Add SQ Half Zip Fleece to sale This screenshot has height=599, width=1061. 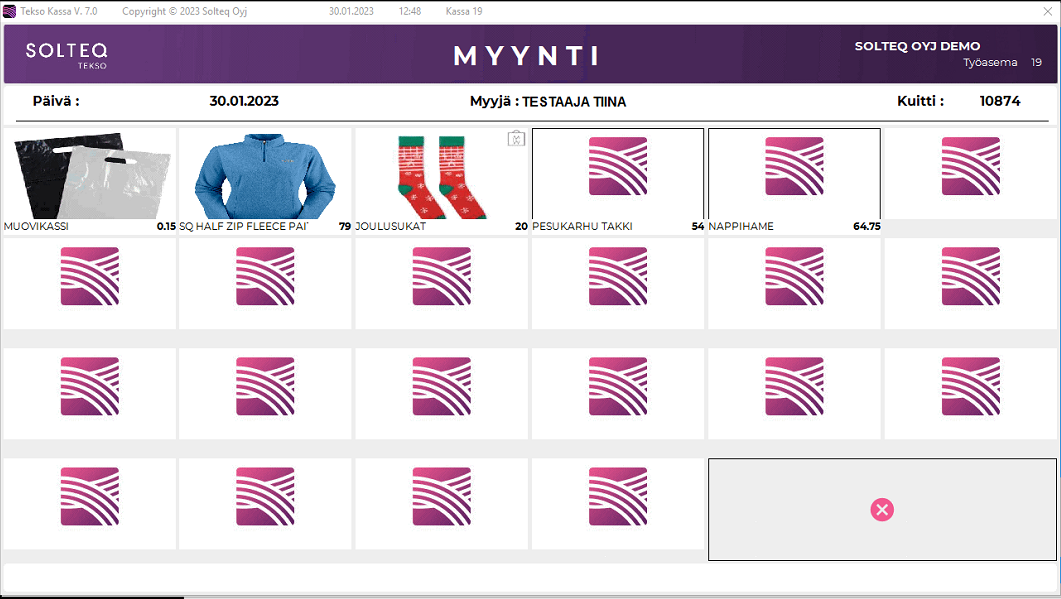click(x=266, y=176)
